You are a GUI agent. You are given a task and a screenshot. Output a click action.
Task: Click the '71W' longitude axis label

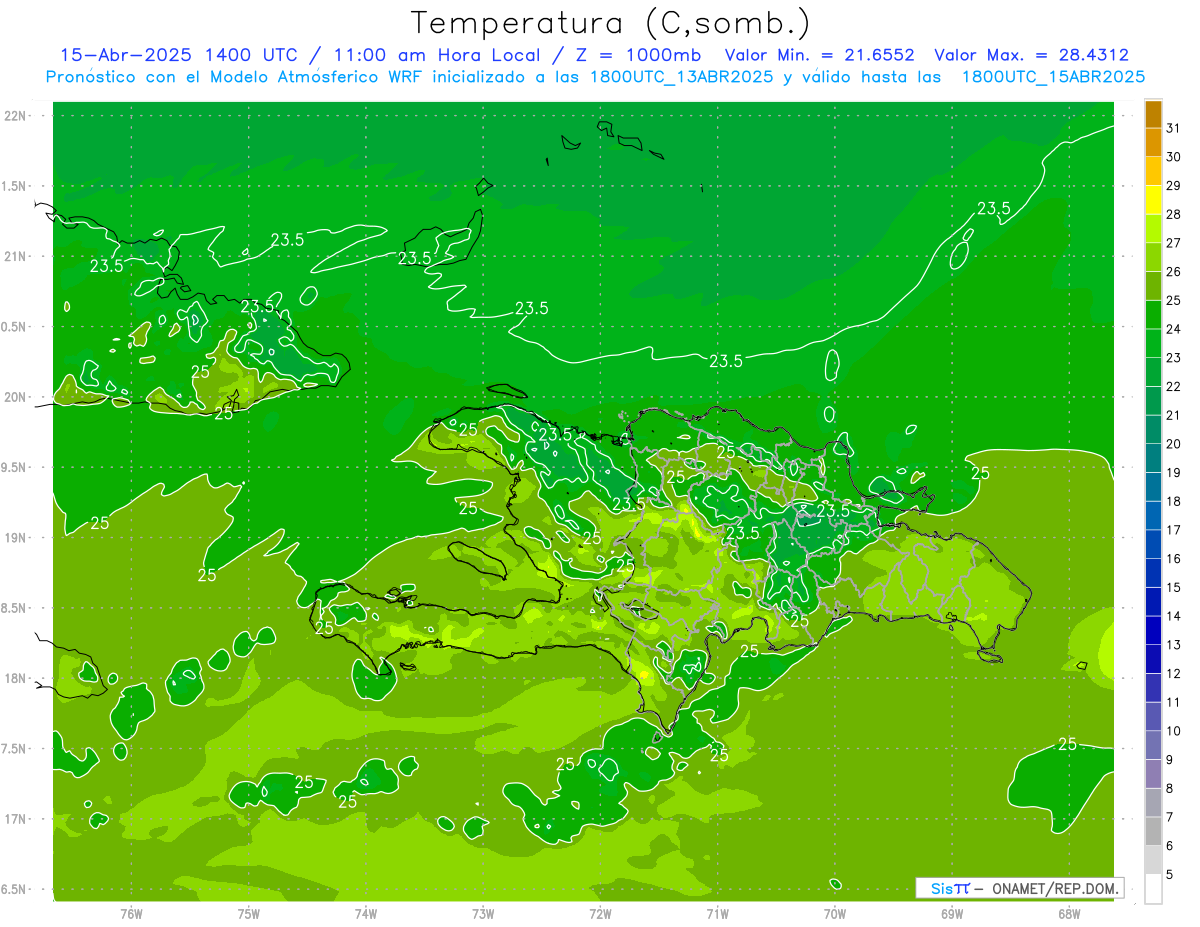point(717,913)
